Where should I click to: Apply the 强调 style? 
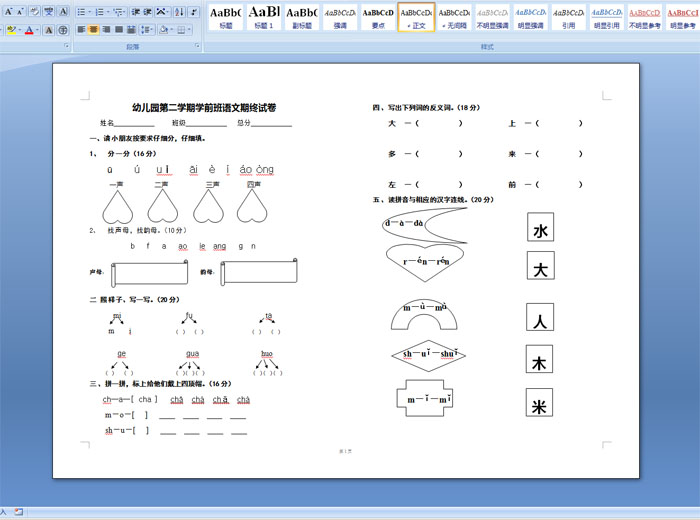(x=340, y=18)
